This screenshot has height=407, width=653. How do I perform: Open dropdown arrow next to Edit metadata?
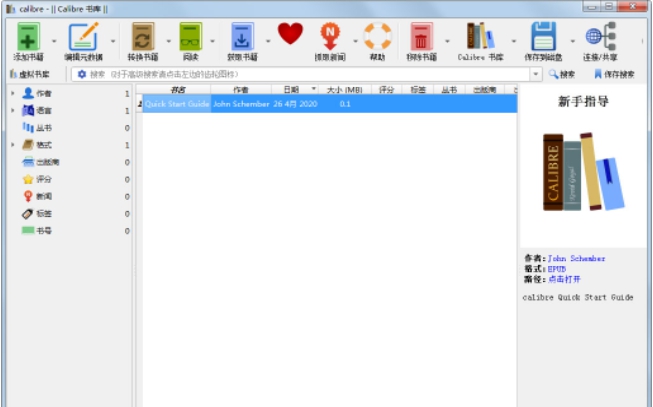pyautogui.click(x=113, y=41)
